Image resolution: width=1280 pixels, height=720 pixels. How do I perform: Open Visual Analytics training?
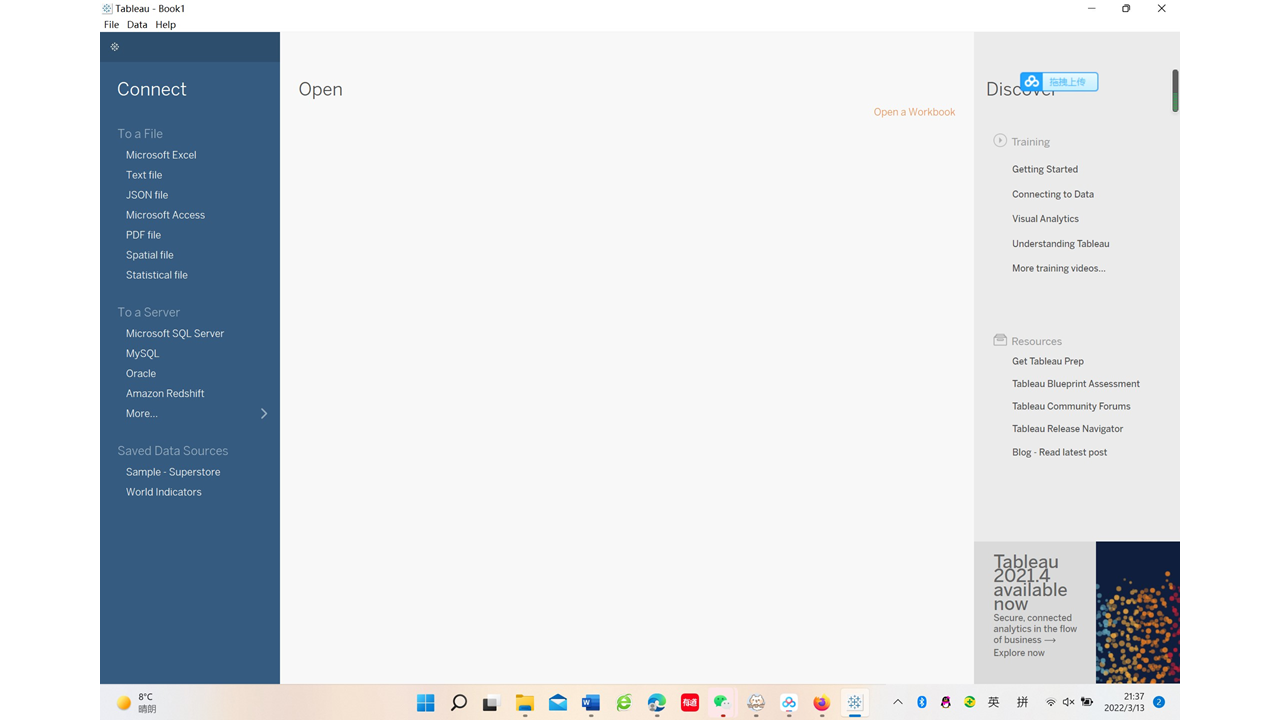pyautogui.click(x=1045, y=218)
